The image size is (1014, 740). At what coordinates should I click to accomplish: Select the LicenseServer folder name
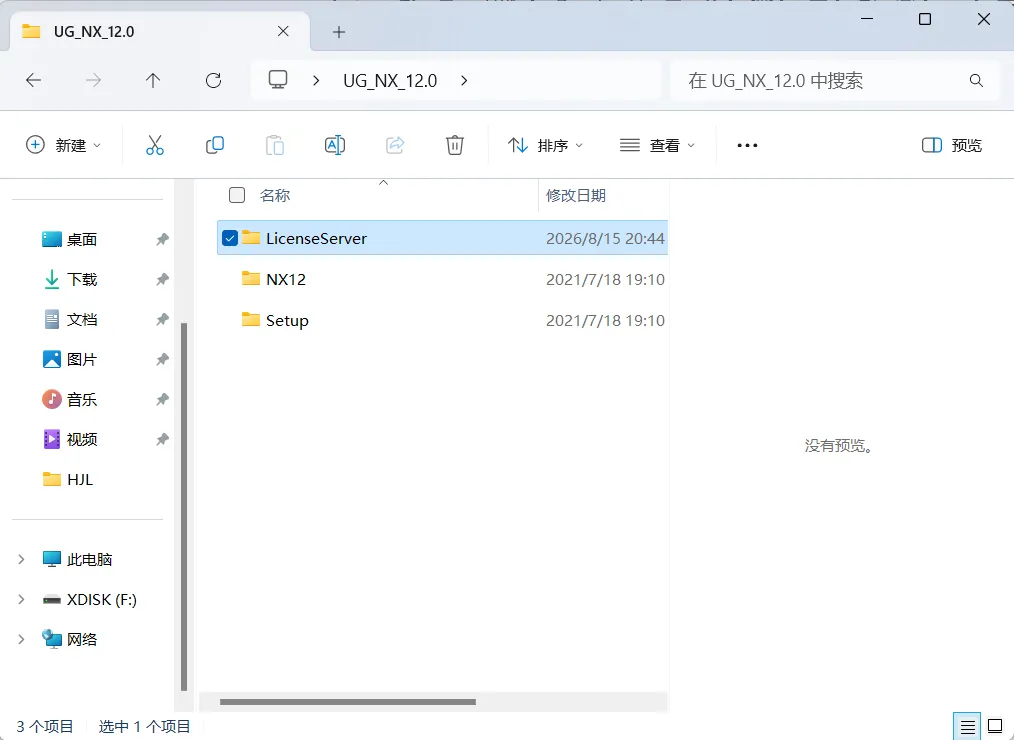[316, 238]
